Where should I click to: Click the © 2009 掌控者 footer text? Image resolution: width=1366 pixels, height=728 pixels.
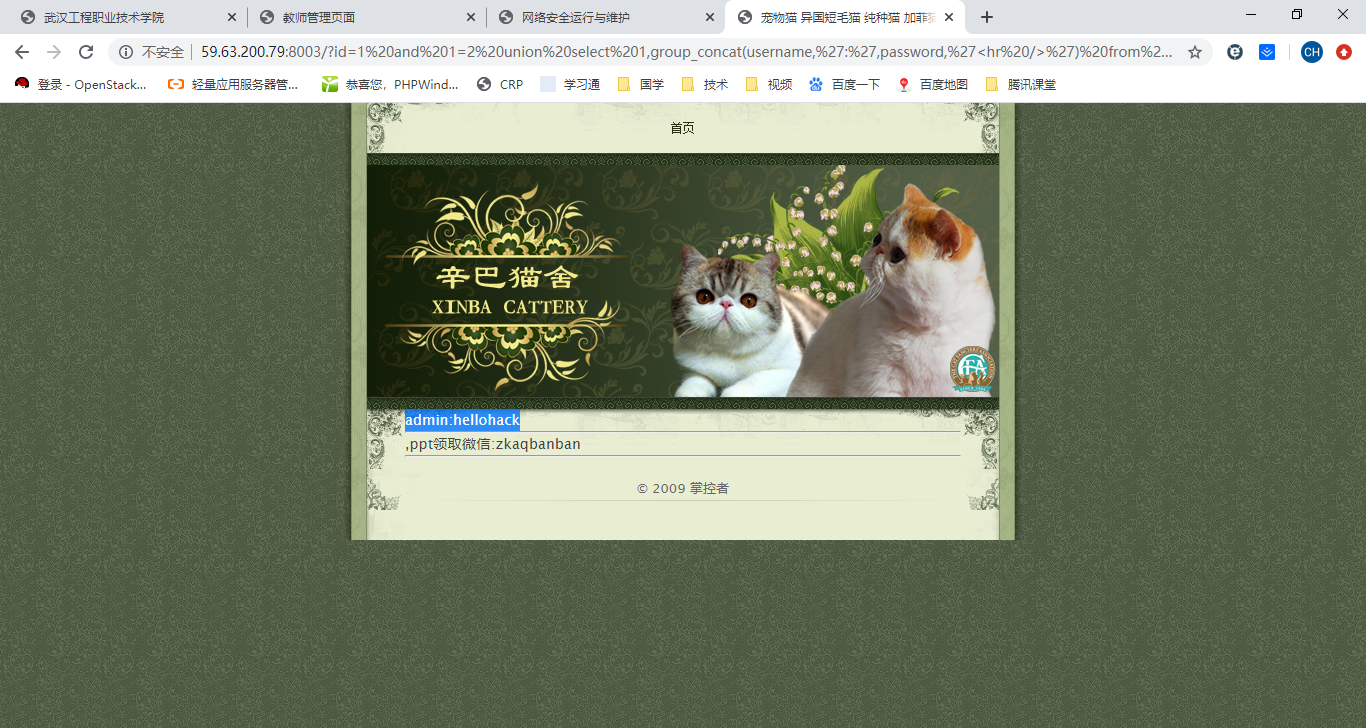point(683,489)
